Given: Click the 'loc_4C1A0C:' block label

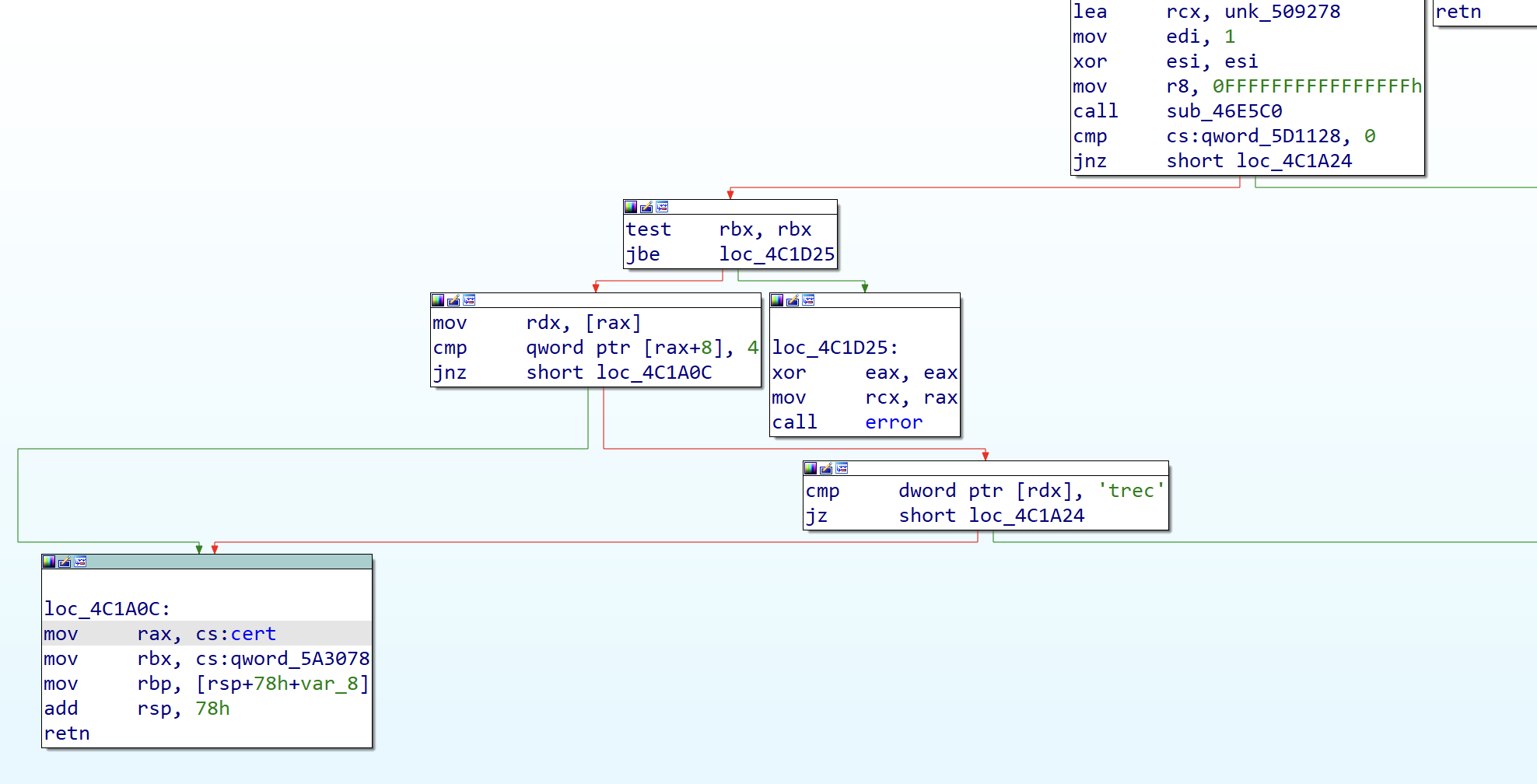Looking at the screenshot, I should (107, 609).
